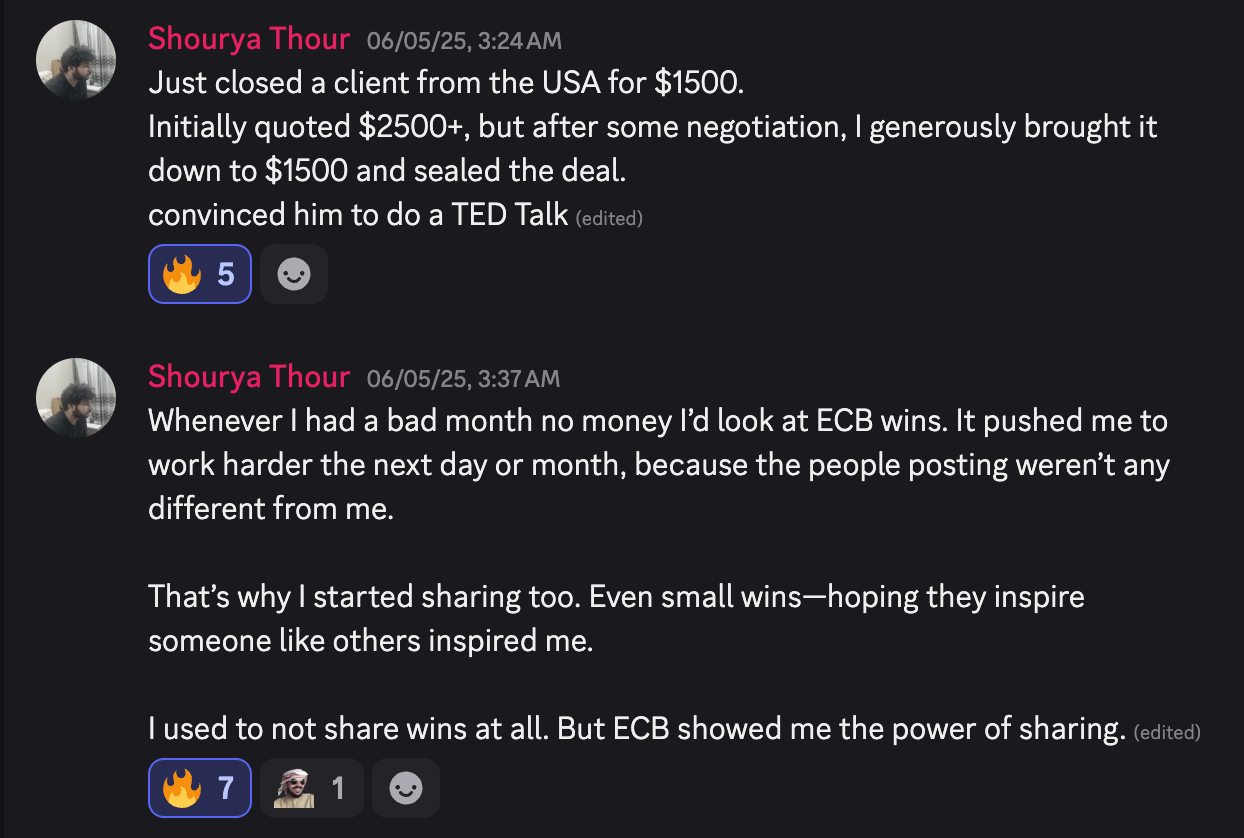
Task: Open Shourya Thour's avatar on 3:24 AM message
Action: pos(76,59)
